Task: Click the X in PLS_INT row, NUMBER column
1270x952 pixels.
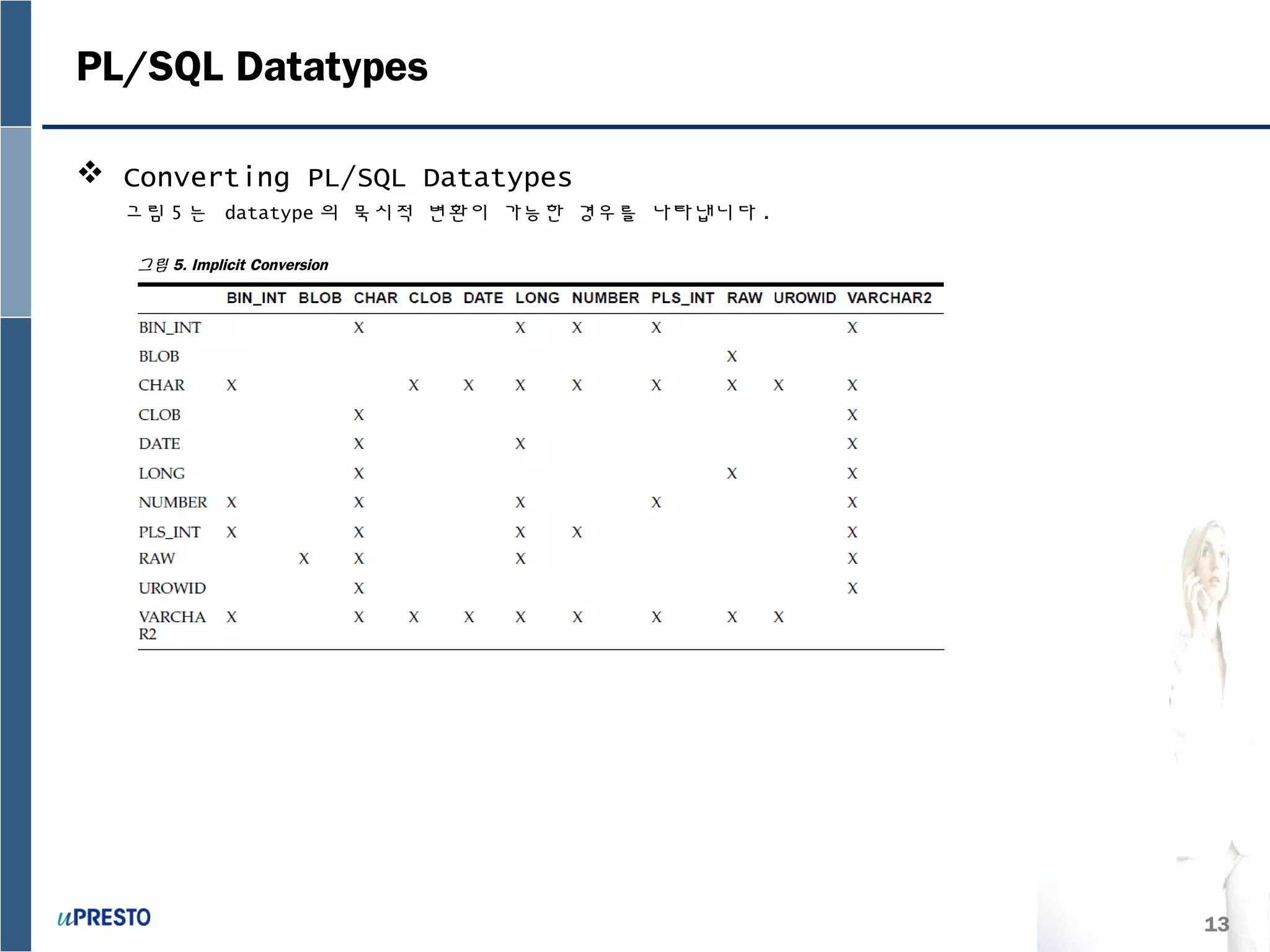Action: tap(577, 532)
